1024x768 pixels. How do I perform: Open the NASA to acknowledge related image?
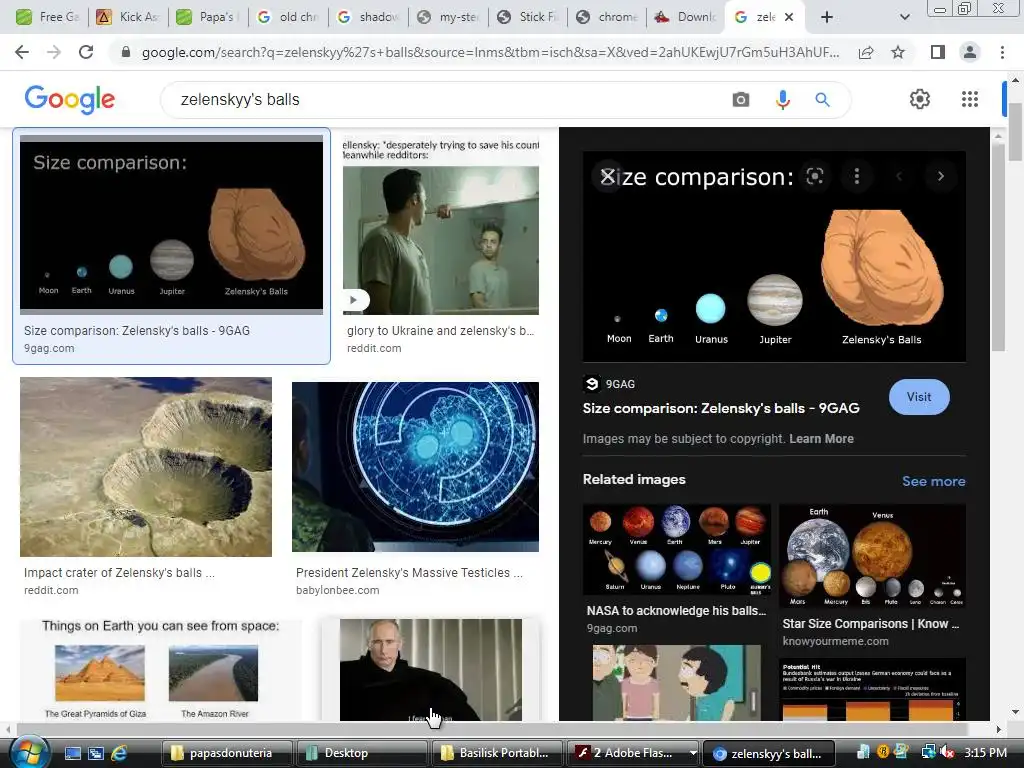pos(677,550)
